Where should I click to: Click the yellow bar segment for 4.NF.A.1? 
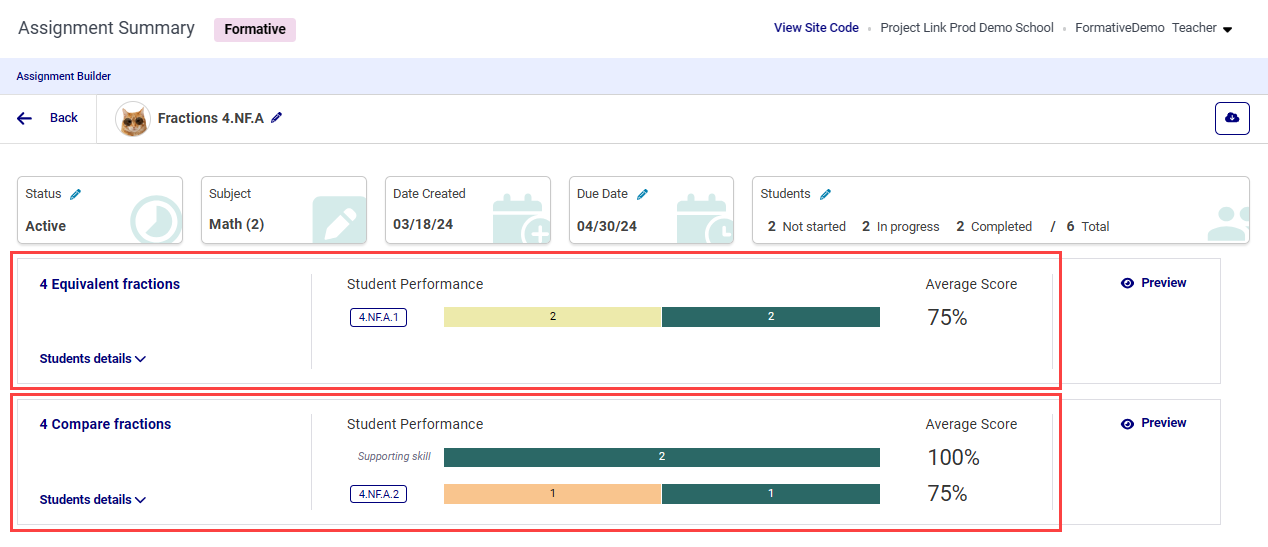[552, 317]
